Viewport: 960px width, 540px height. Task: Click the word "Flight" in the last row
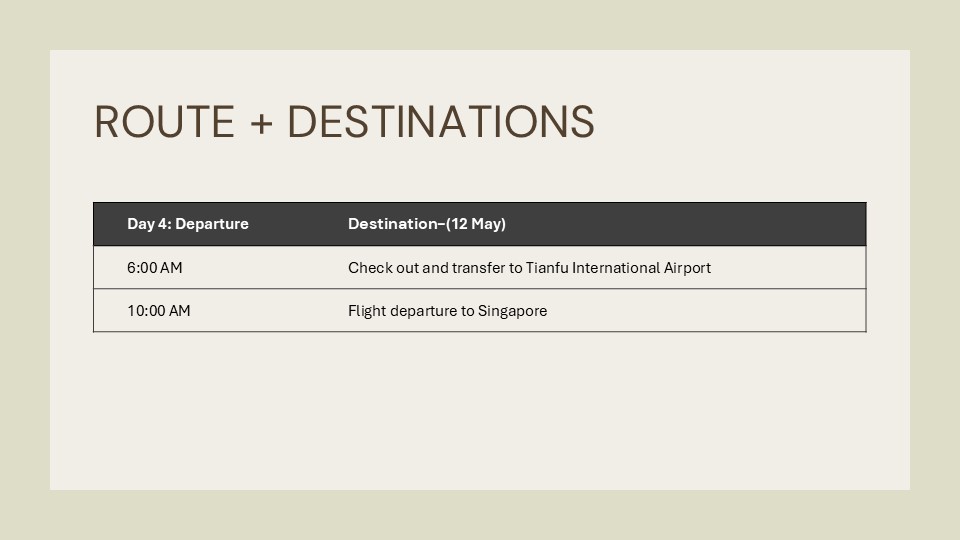[x=366, y=311]
